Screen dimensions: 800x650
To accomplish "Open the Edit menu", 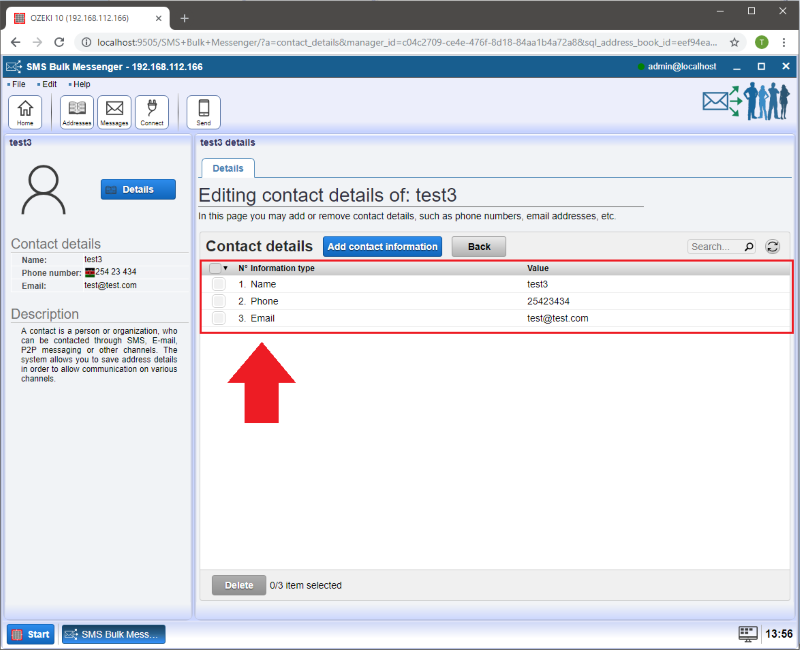I will [x=49, y=84].
